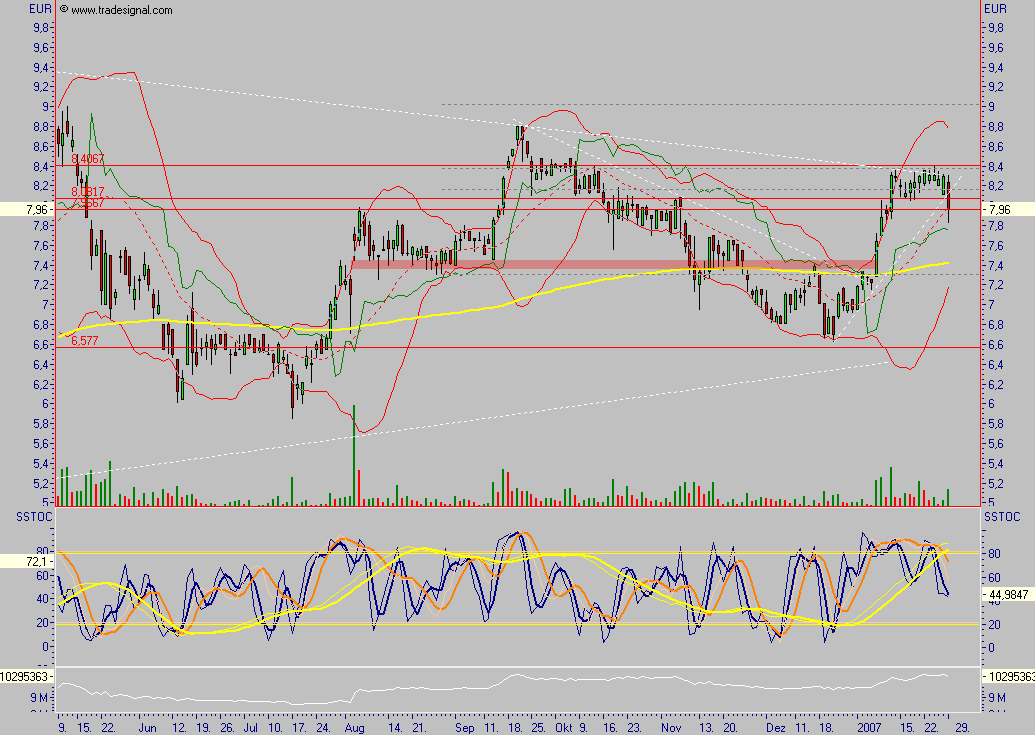Select the SSTOC indicator label on the right
The height and width of the screenshot is (735, 1035).
point(1000,516)
